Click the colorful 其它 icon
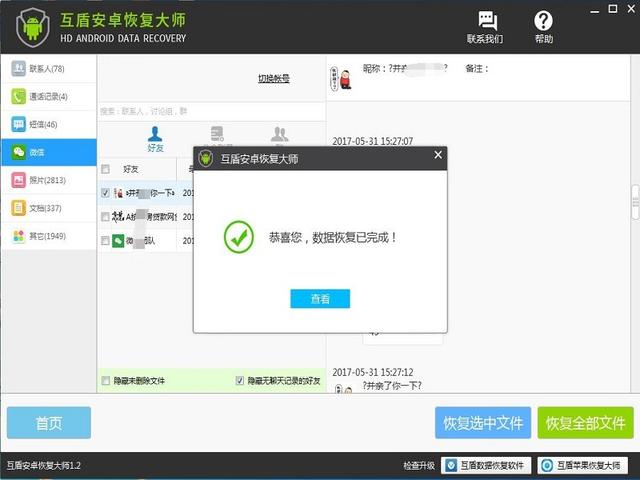The height and width of the screenshot is (480, 640). coord(18,236)
